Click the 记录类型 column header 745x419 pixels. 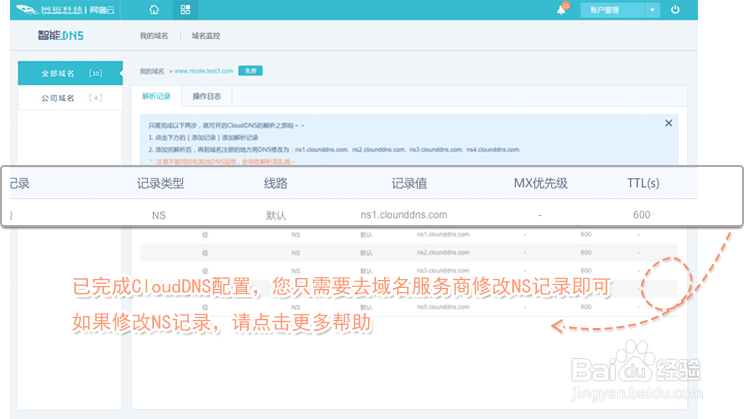pyautogui.click(x=161, y=183)
